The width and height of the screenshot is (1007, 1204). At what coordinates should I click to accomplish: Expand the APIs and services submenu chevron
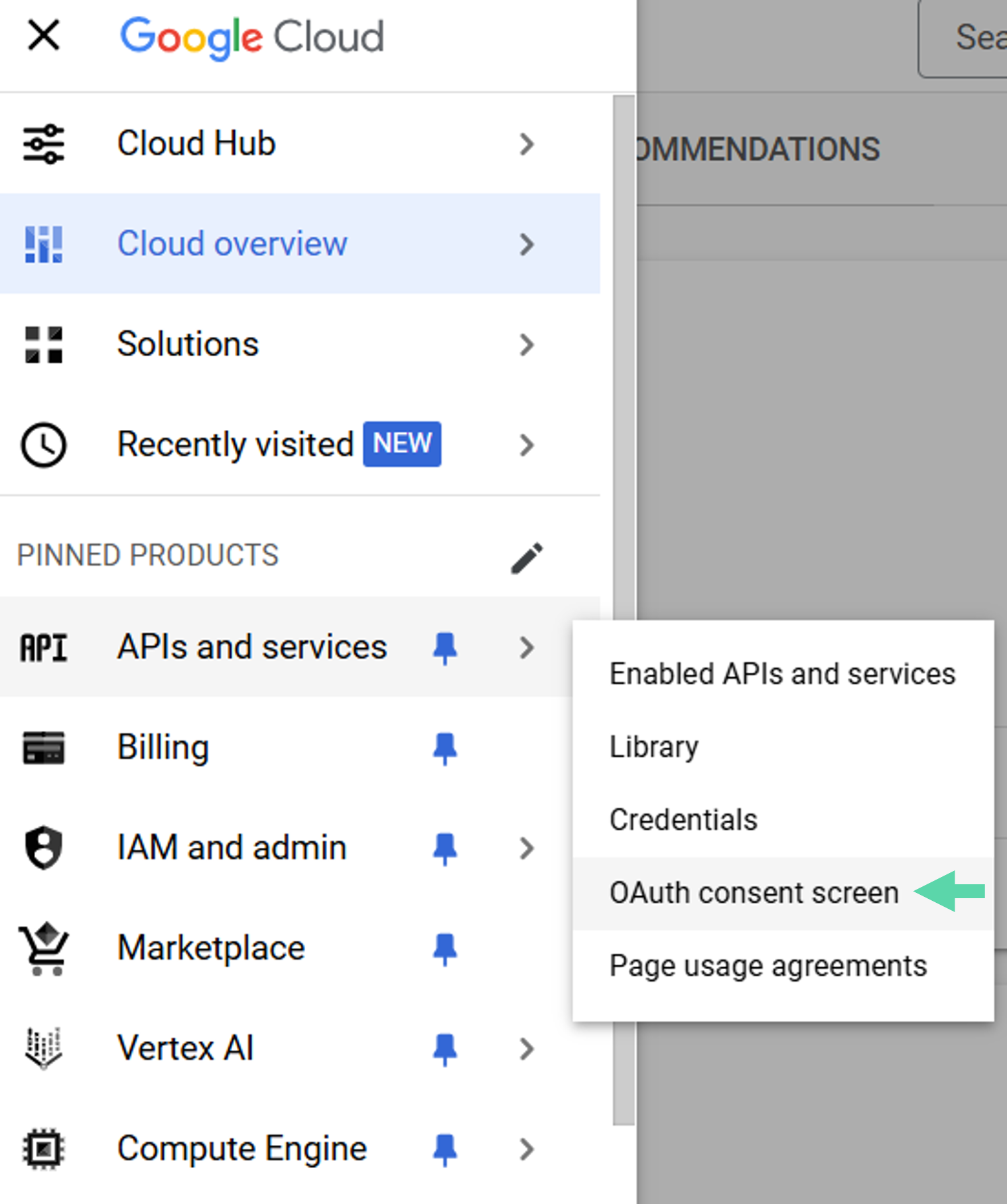(x=527, y=647)
